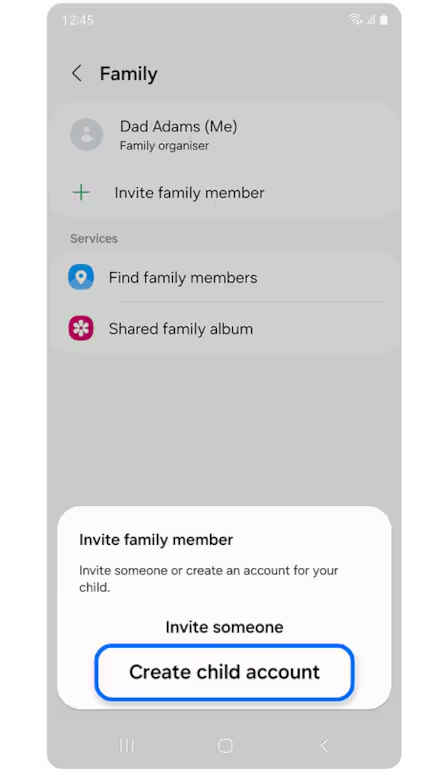Tap the Invite family member dialog heading
The width and height of the screenshot is (448, 772).
(156, 540)
